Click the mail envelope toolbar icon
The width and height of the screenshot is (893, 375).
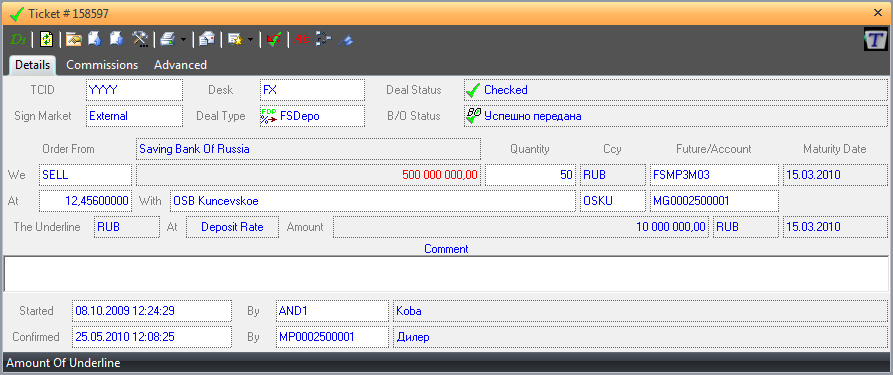click(x=207, y=39)
